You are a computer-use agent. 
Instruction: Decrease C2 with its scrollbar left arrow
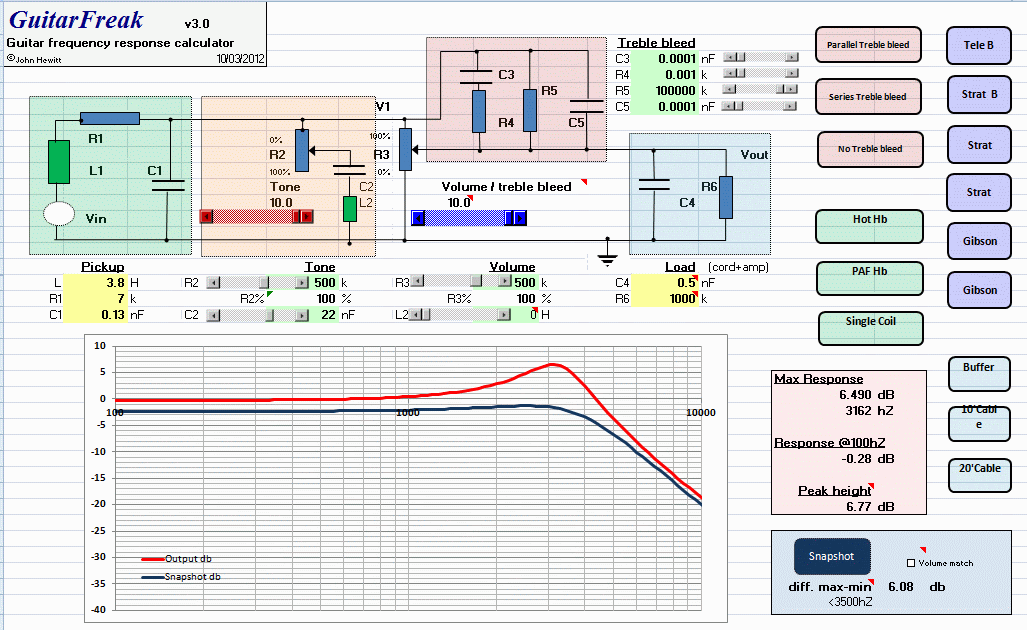coord(213,315)
